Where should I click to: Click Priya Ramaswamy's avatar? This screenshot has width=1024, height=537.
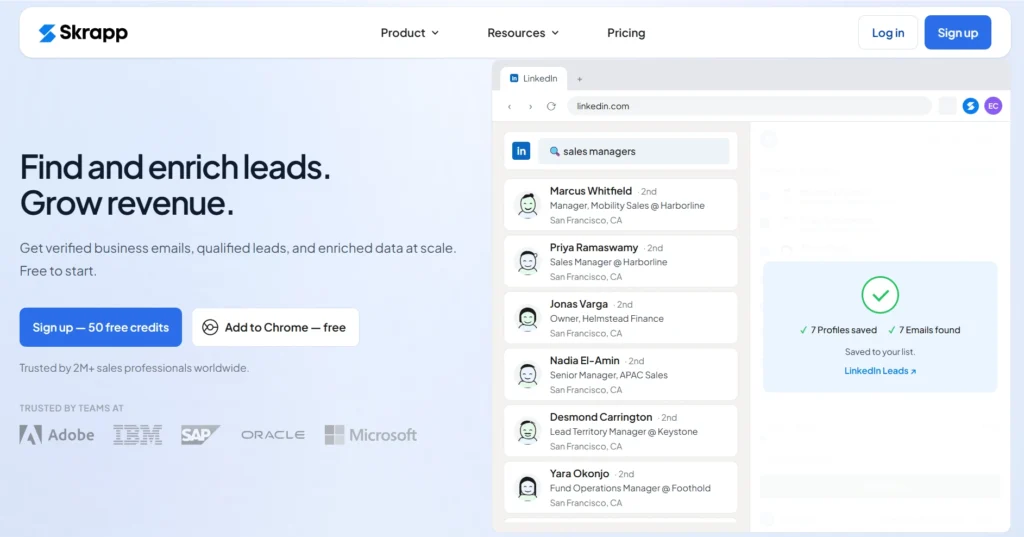tap(528, 262)
